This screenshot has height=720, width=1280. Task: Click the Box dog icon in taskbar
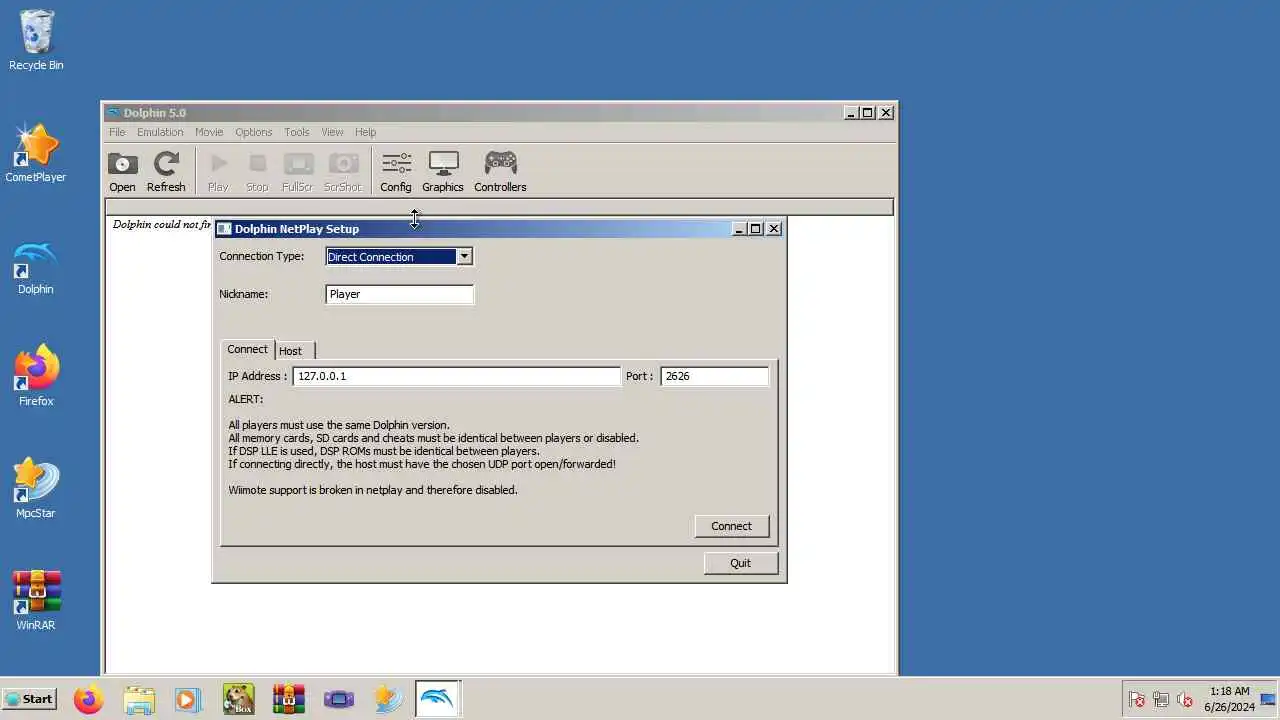pos(238,699)
